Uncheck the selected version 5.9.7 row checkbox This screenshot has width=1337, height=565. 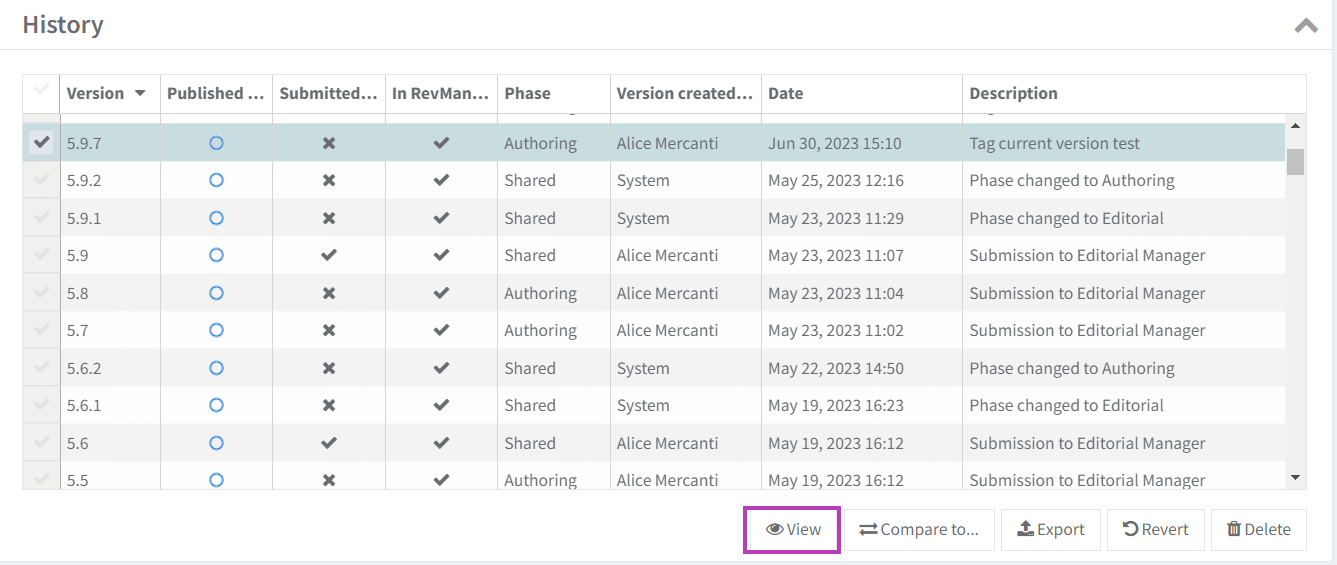coord(41,143)
